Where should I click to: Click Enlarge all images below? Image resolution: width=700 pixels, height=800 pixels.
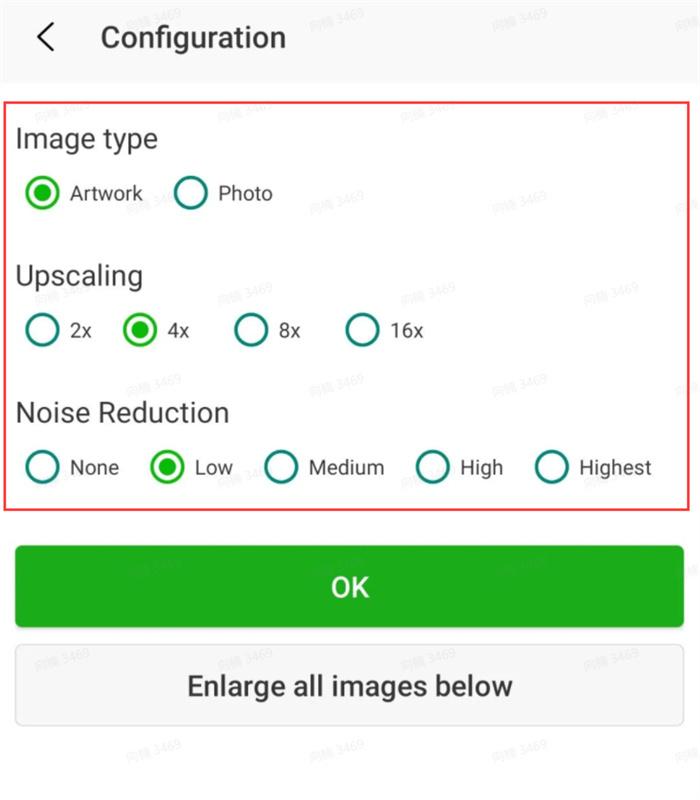[349, 685]
